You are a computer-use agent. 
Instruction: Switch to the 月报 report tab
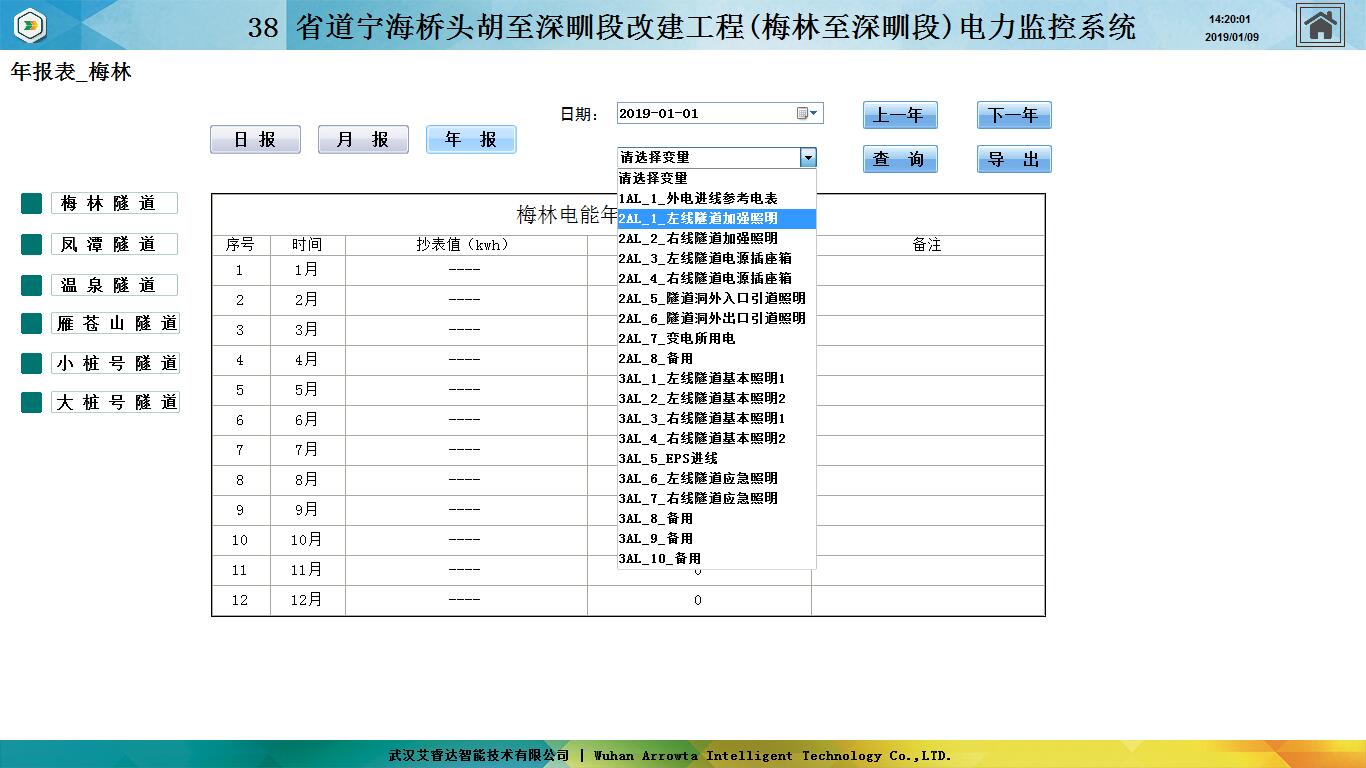pyautogui.click(x=363, y=140)
